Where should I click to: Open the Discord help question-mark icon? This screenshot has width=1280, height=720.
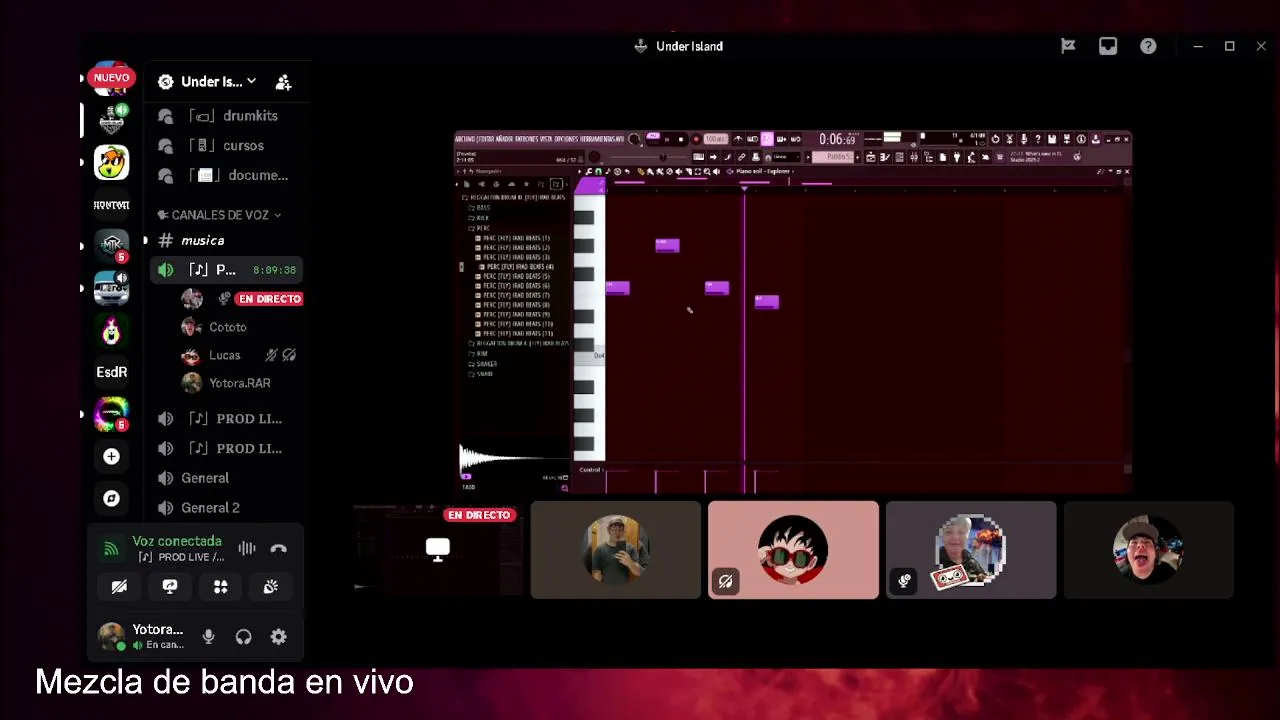coord(1148,46)
